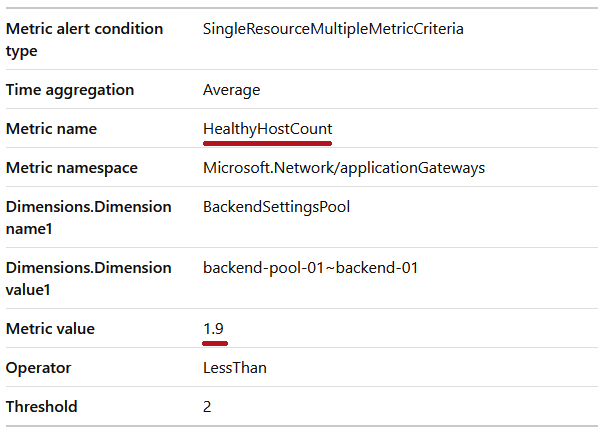Click the Metric value label
The image size is (601, 433).
(x=50, y=329)
